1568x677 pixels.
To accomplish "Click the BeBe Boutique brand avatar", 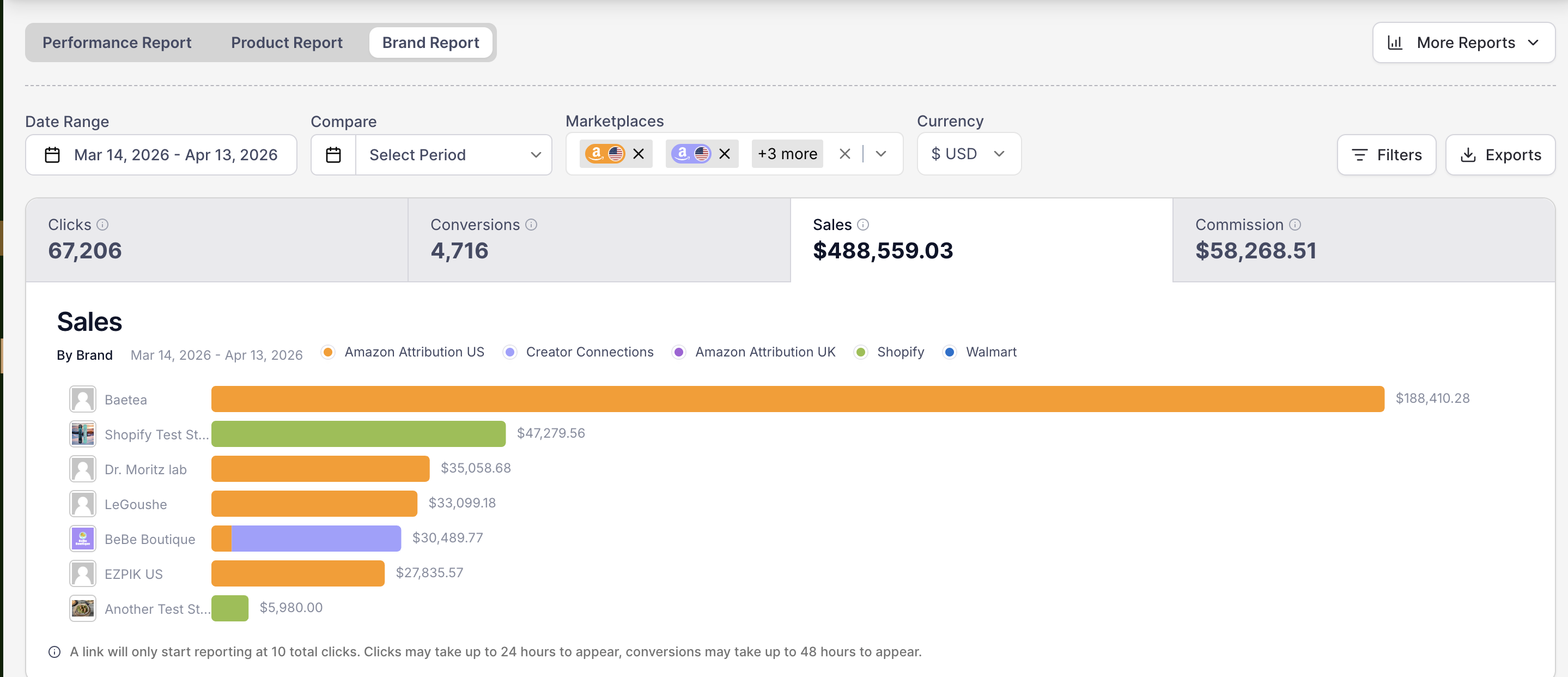I will pos(83,538).
